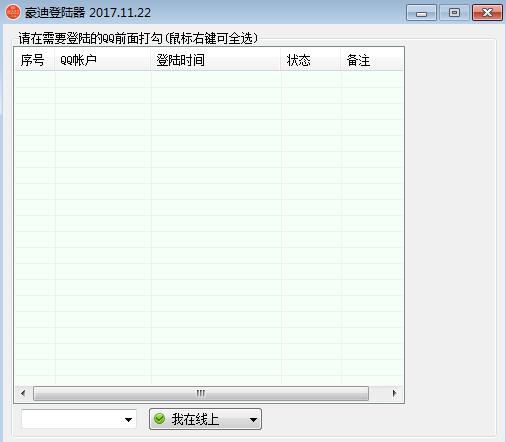The width and height of the screenshot is (506, 442).
Task: Minimize the 豪迪登陆器 window
Action: tap(421, 13)
